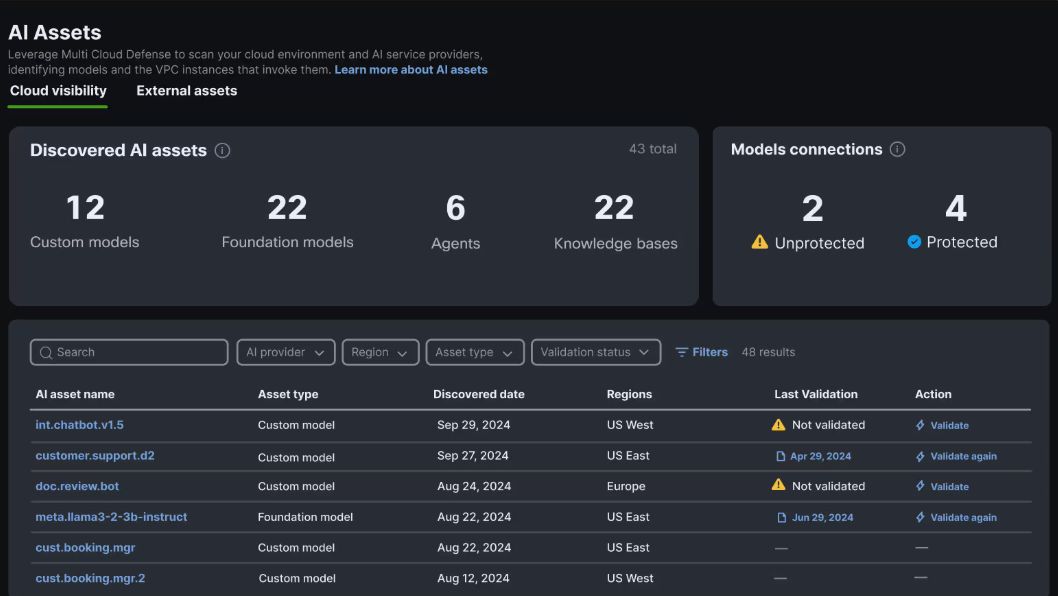Click info icon next to Models connections

897,150
